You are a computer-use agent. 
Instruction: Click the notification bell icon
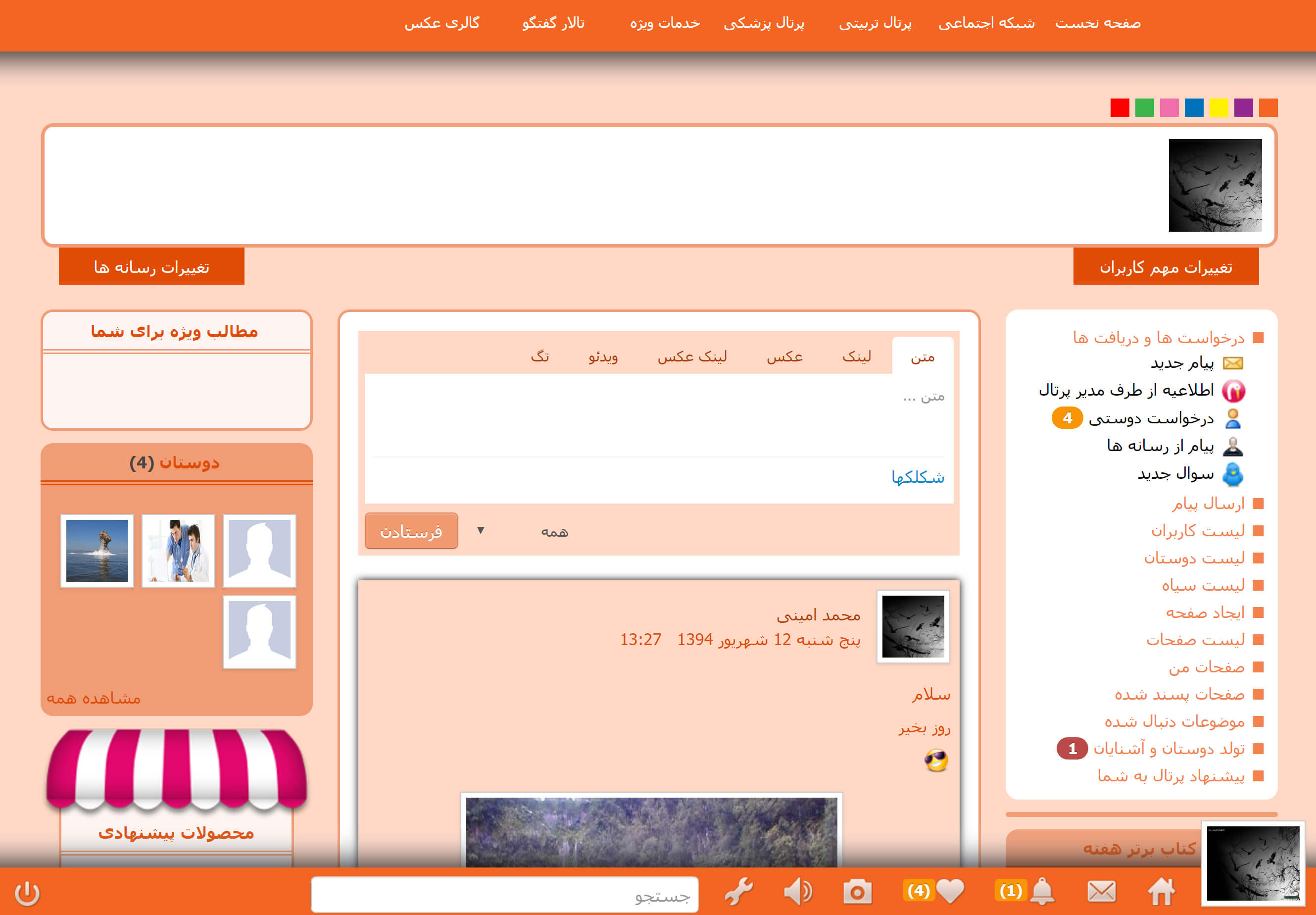click(1042, 892)
